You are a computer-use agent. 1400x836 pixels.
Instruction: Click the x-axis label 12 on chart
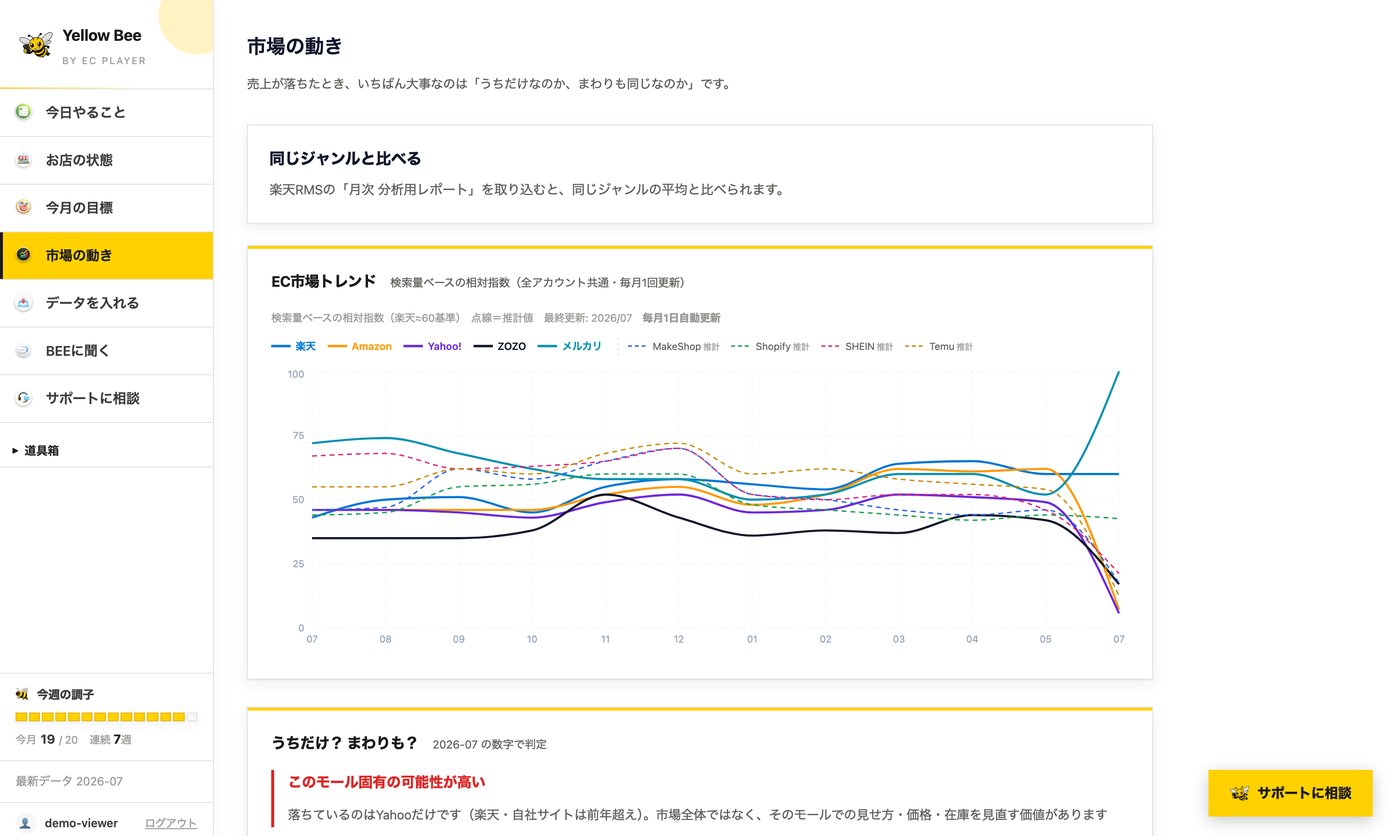[679, 639]
